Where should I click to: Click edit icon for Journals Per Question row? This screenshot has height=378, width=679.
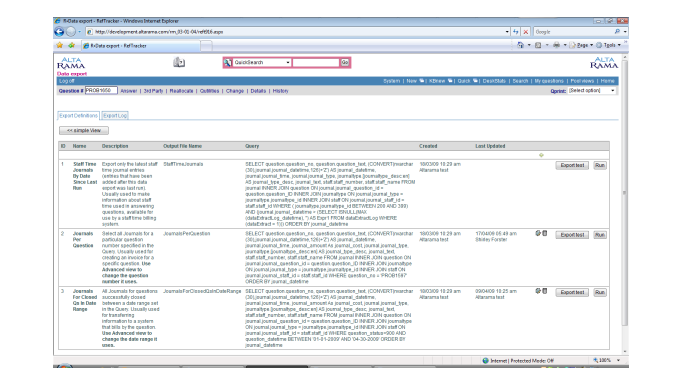tap(538, 233)
